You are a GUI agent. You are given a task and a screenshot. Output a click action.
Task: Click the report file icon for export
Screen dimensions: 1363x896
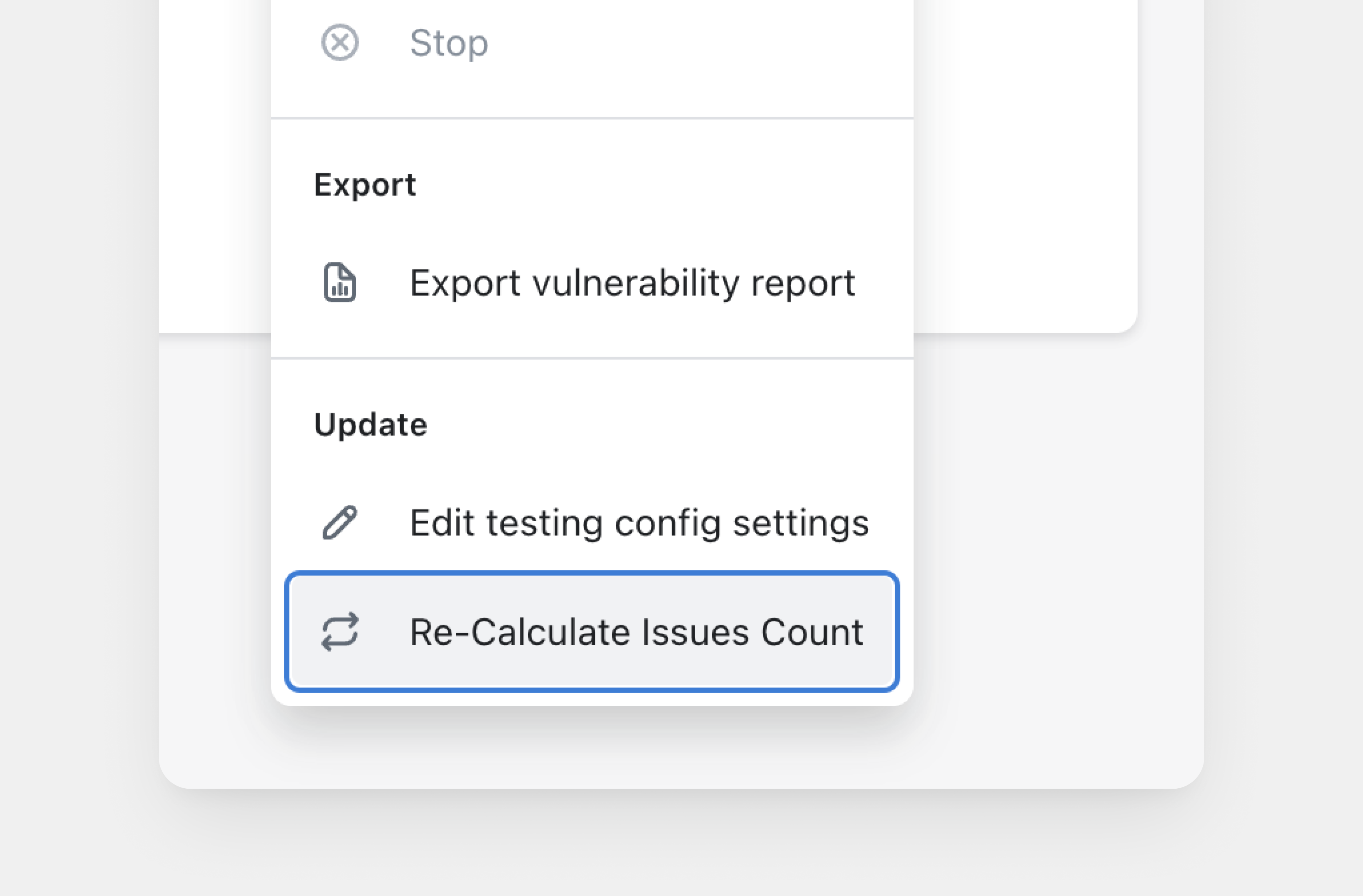(340, 282)
